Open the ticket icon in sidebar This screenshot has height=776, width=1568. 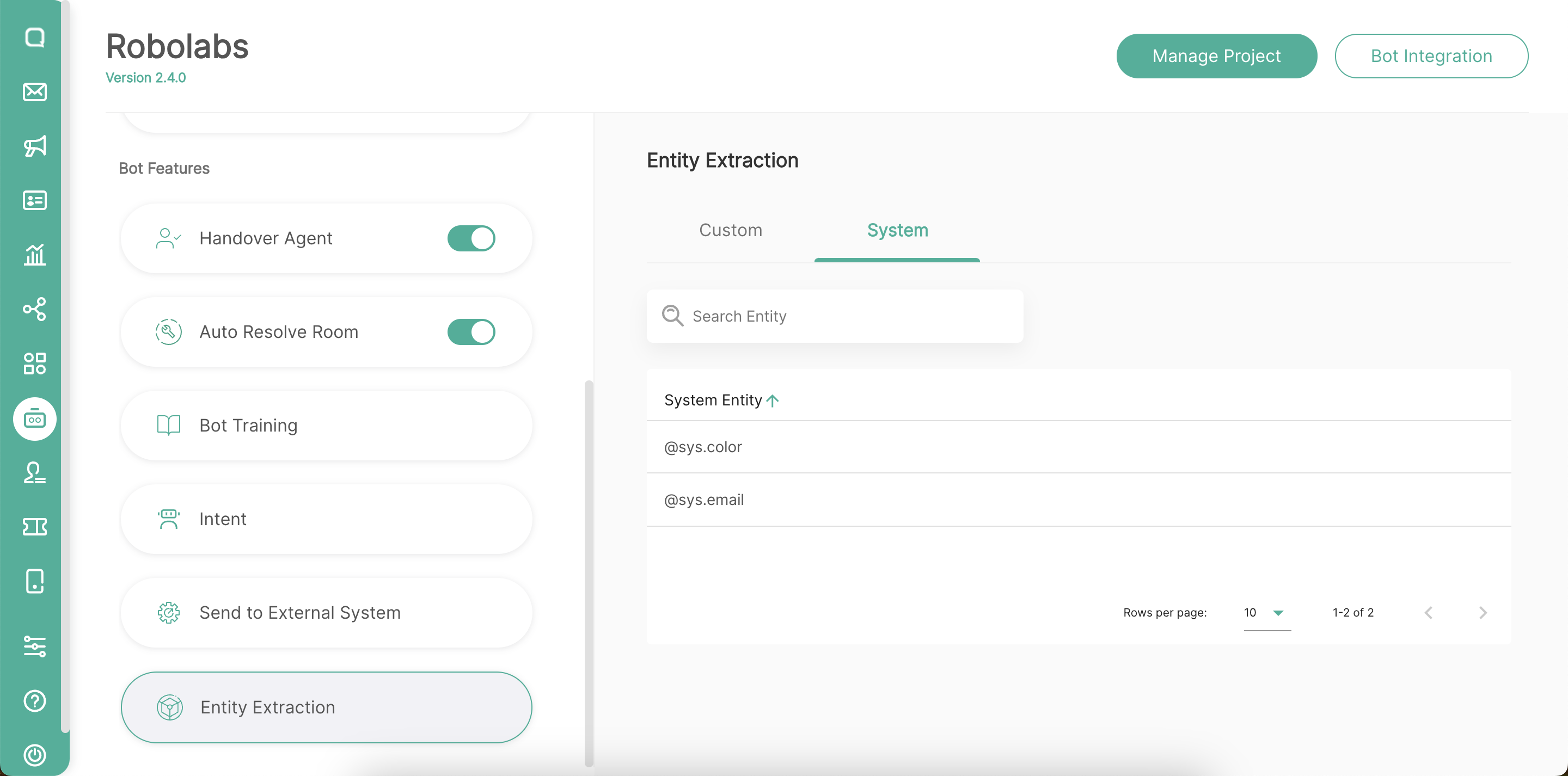[35, 526]
